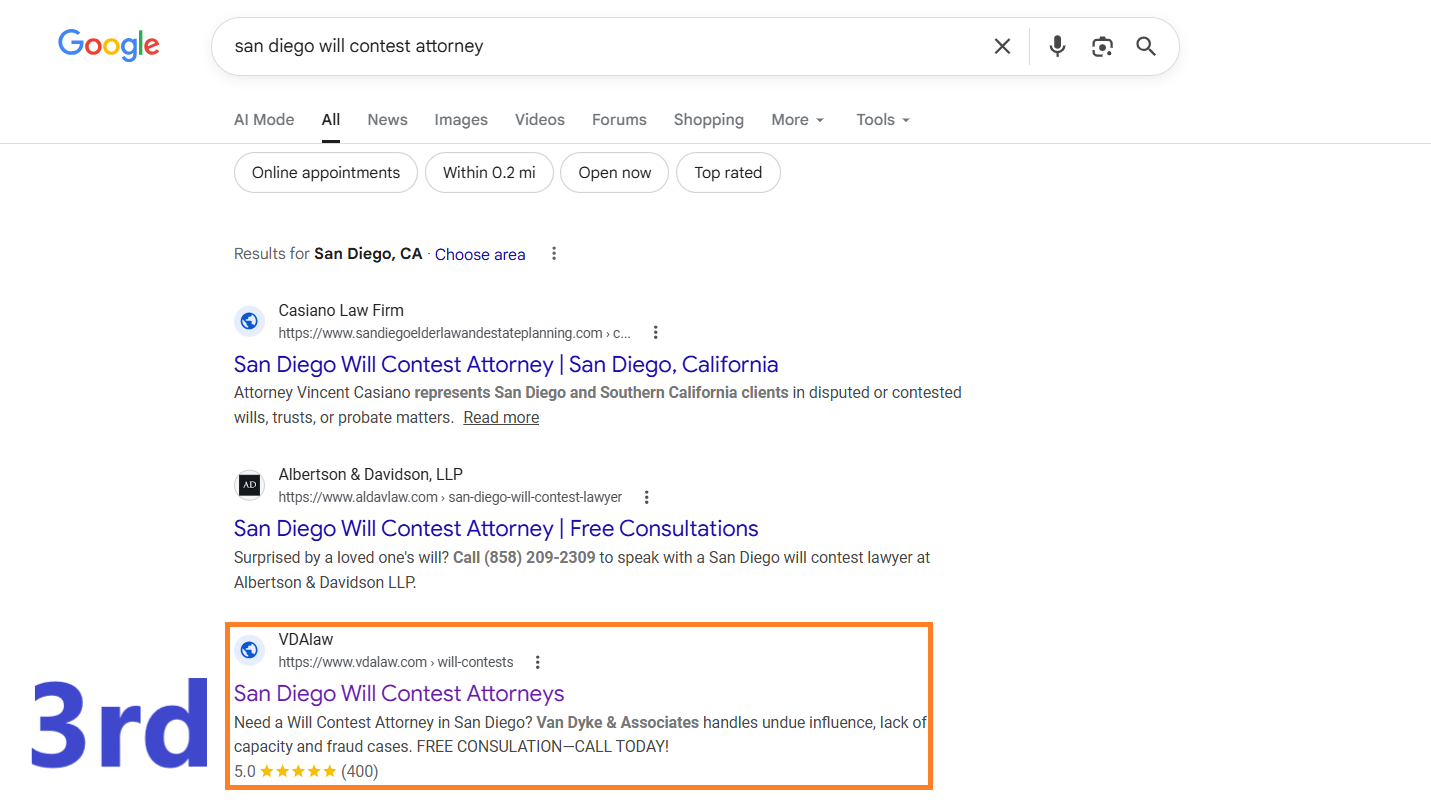This screenshot has height=804, width=1431.
Task: Clear the search box with X
Action: point(1002,46)
